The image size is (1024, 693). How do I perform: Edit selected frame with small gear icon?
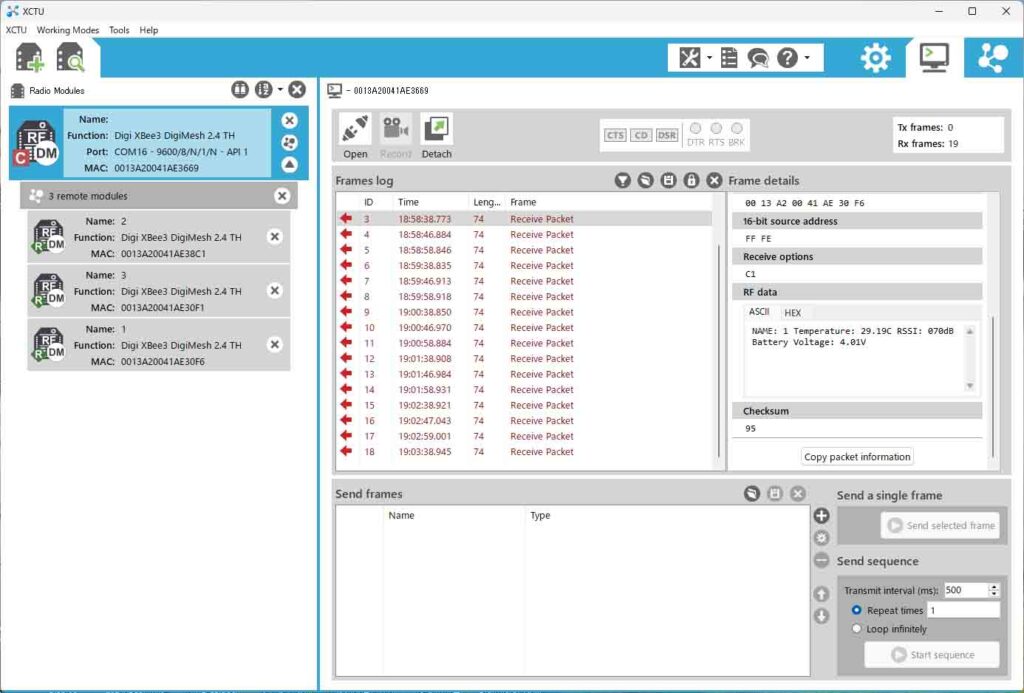point(822,538)
